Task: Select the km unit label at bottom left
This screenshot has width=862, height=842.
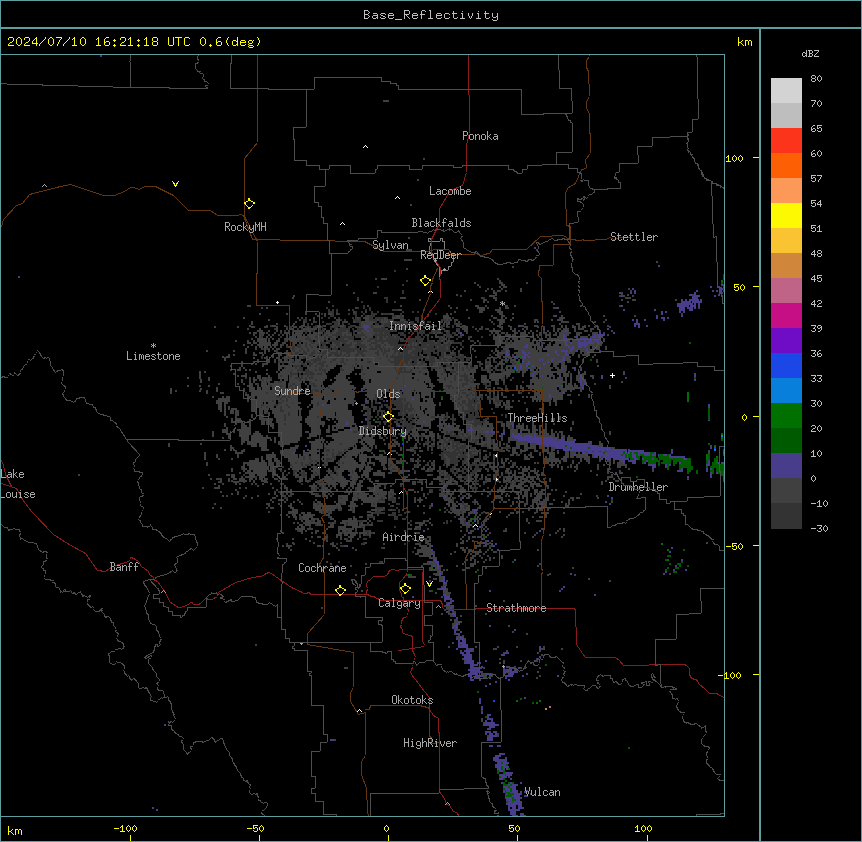Action: (x=15, y=830)
